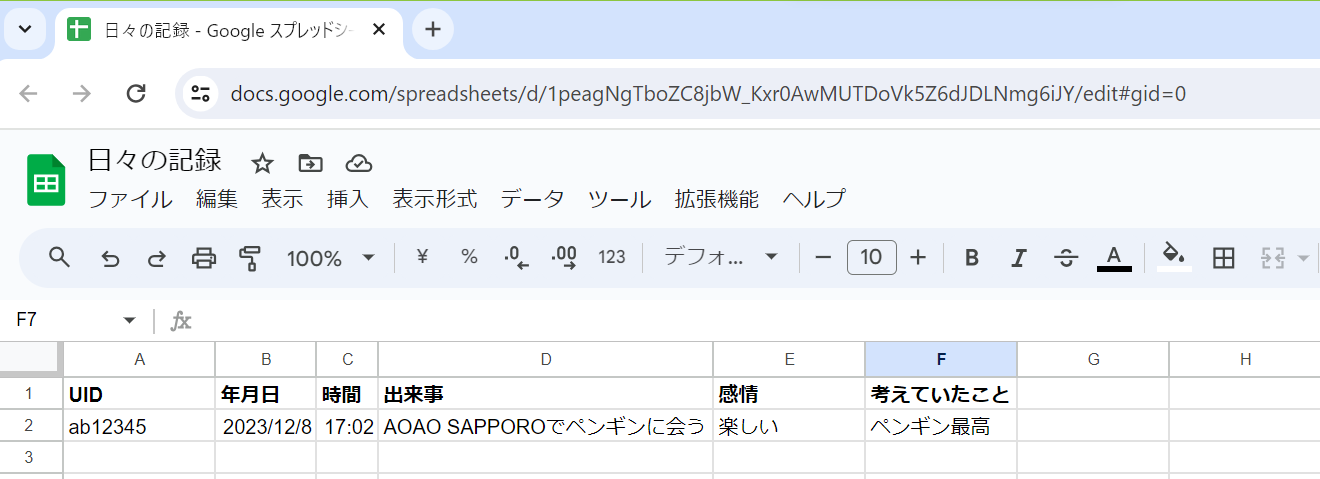Viewport: 1320px width, 479px height.
Task: Toggle strikethrough formatting
Action: click(x=1066, y=258)
